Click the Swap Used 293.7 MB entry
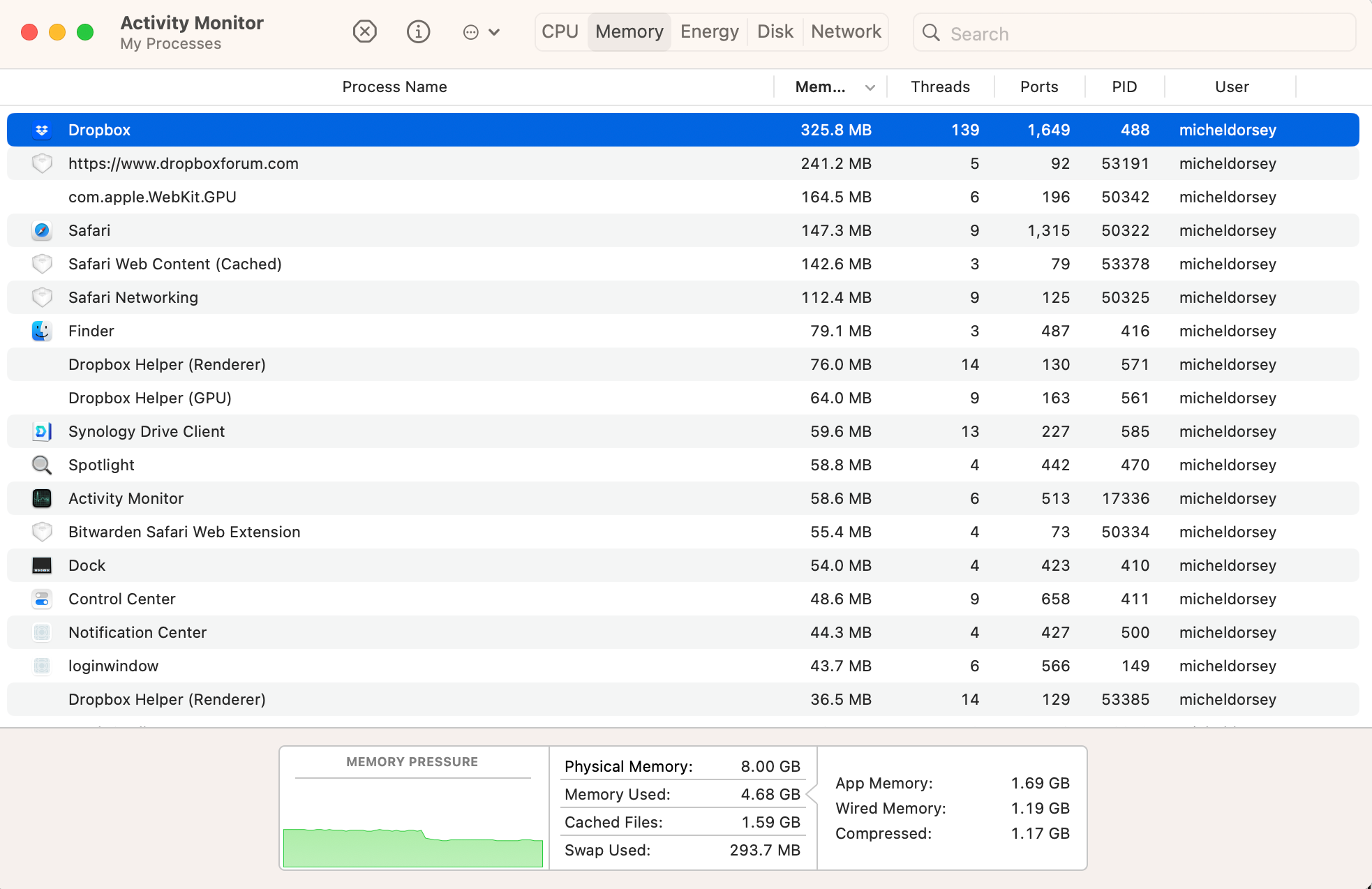The width and height of the screenshot is (1372, 889). pyautogui.click(x=683, y=850)
